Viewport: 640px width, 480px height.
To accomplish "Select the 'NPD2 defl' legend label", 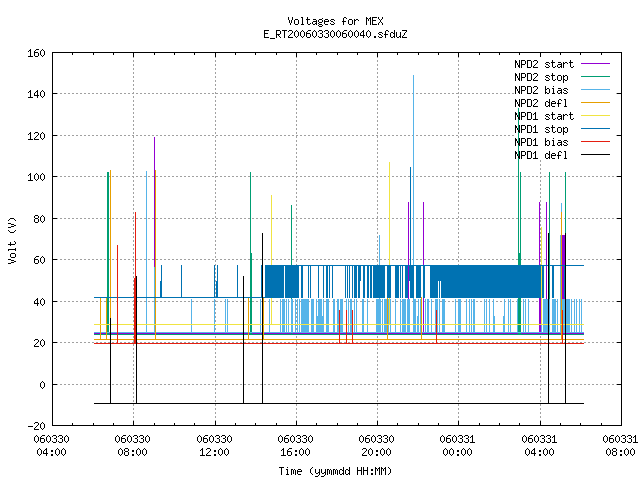I will [541, 103].
